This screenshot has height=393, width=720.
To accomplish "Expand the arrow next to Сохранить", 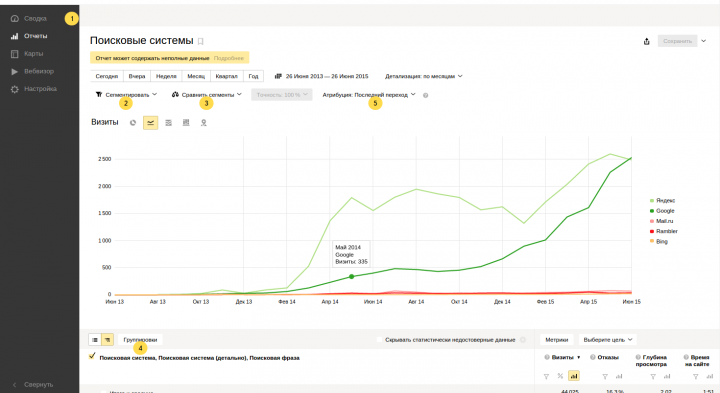I will coord(703,41).
